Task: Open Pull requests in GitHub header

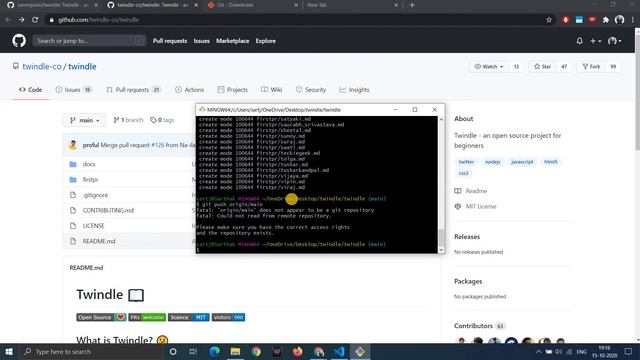Action: [x=170, y=41]
